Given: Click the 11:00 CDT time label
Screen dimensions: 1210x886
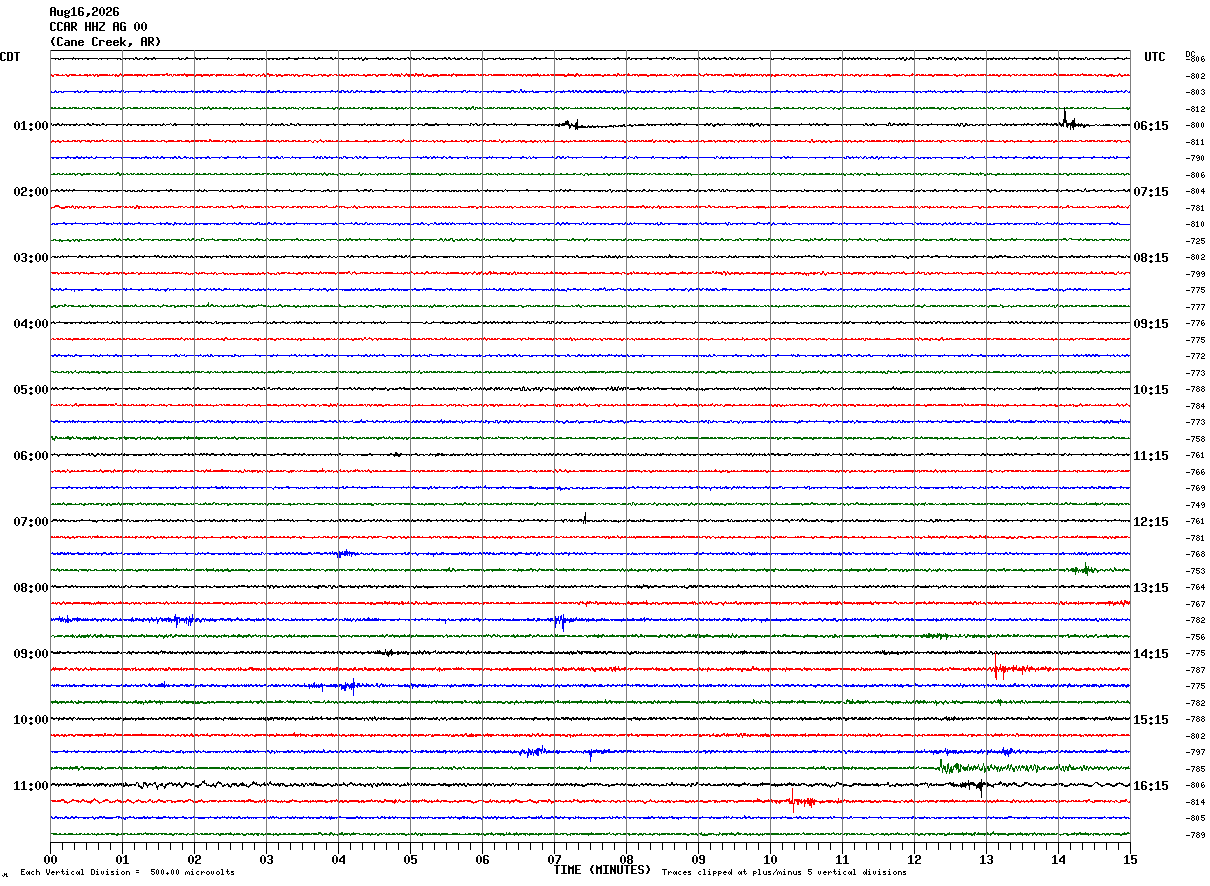Looking at the screenshot, I should tap(30, 786).
